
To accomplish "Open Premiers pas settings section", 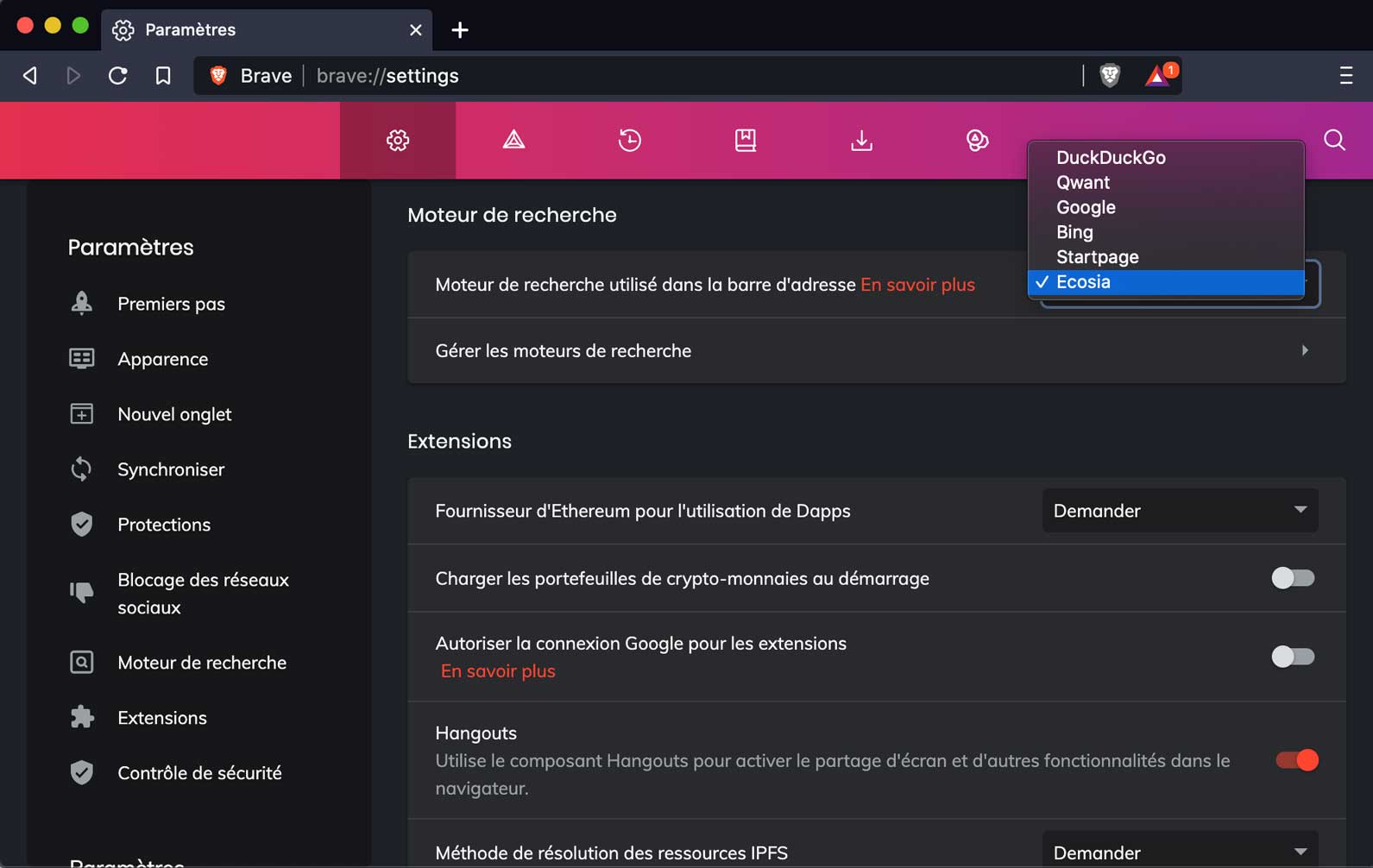I will [171, 304].
